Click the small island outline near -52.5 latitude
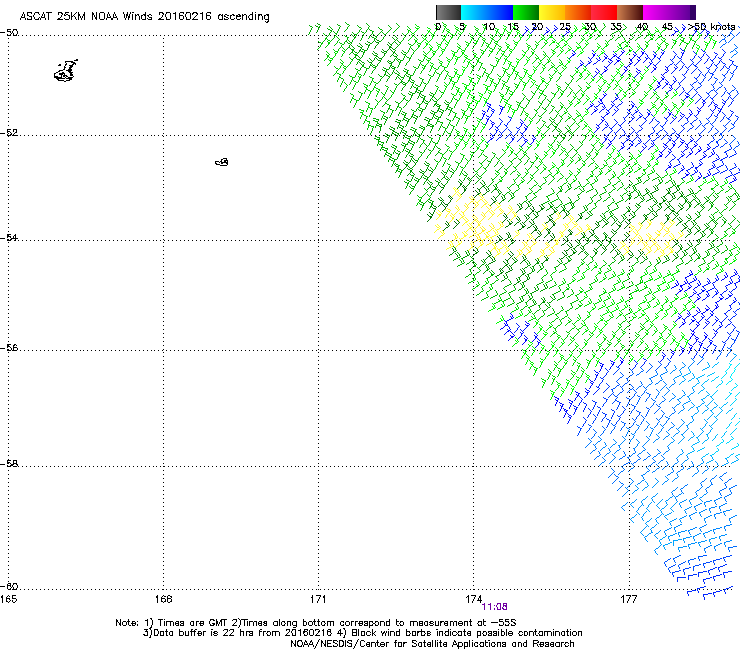Screen dimensions: 740x650 click(222, 162)
